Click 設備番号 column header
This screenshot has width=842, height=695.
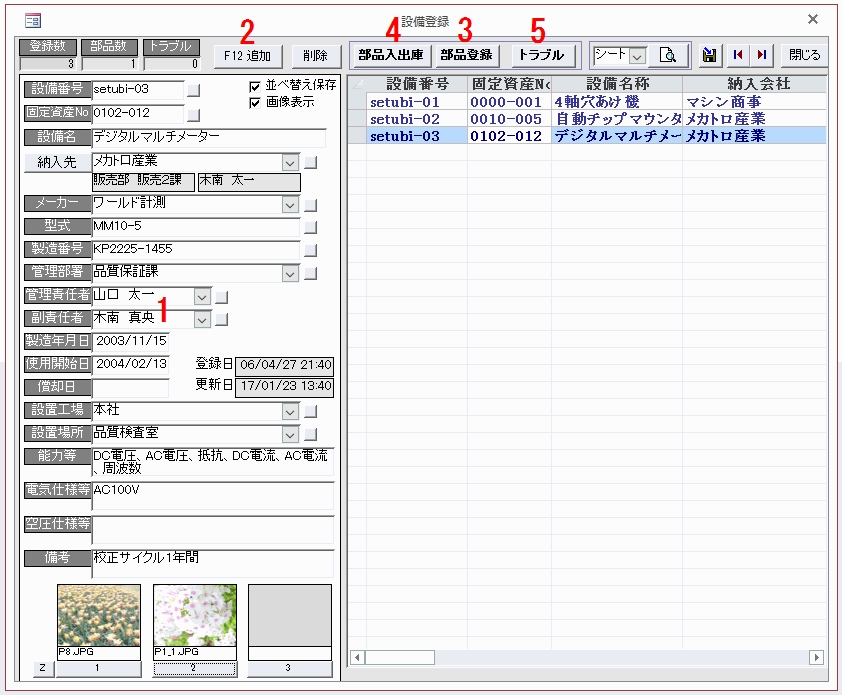click(417, 84)
